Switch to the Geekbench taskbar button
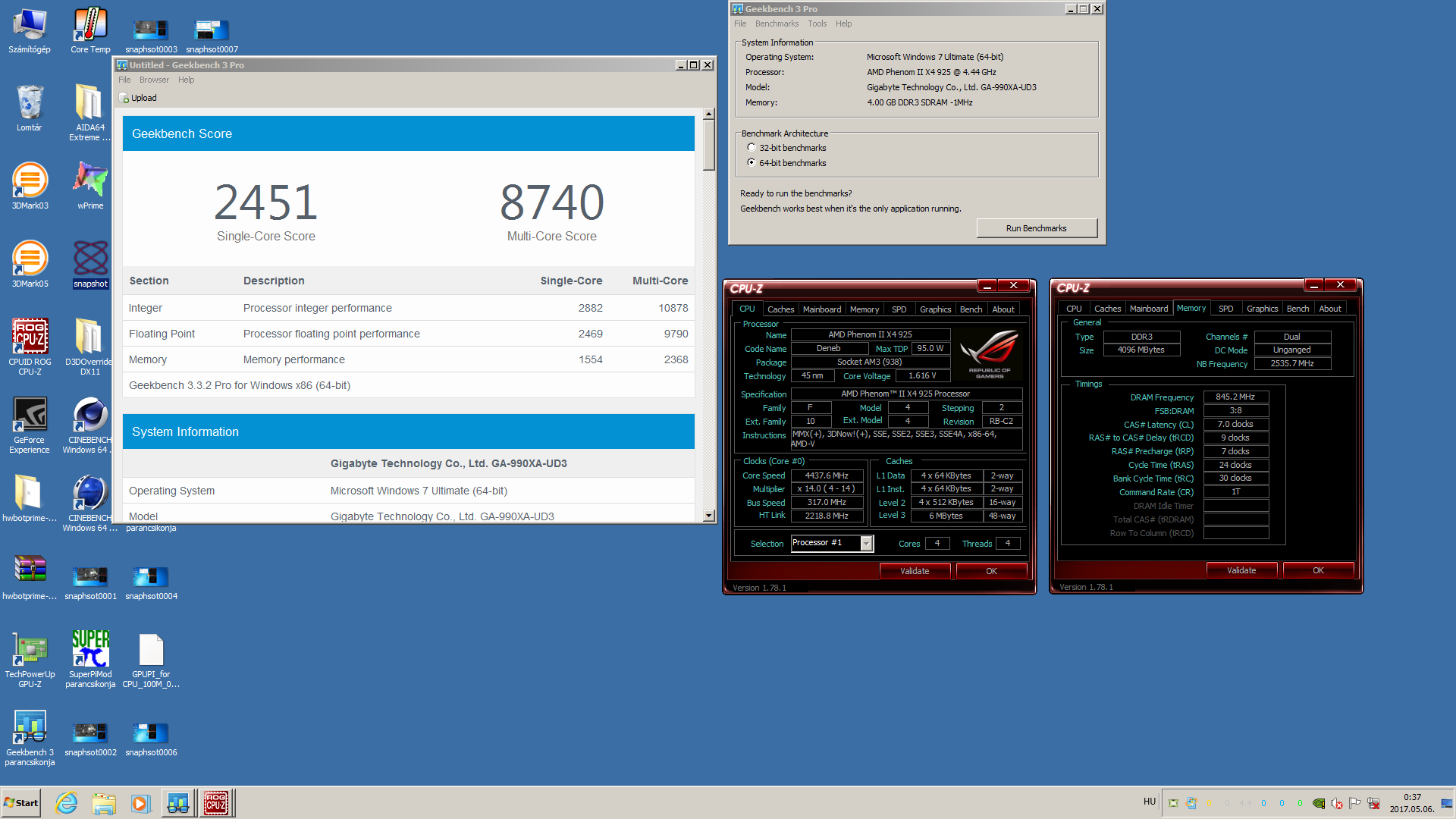 [x=178, y=803]
